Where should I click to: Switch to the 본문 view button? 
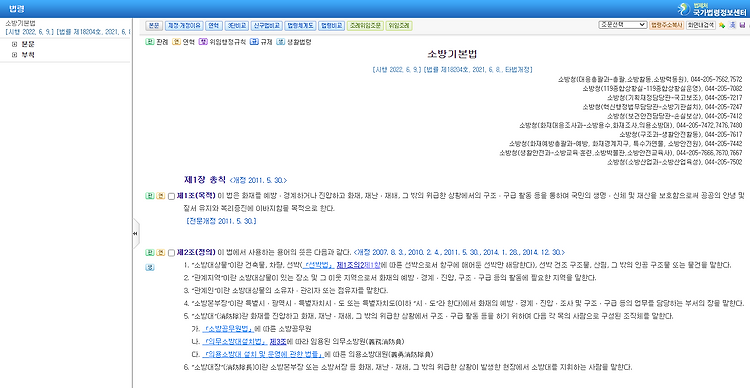click(154, 25)
